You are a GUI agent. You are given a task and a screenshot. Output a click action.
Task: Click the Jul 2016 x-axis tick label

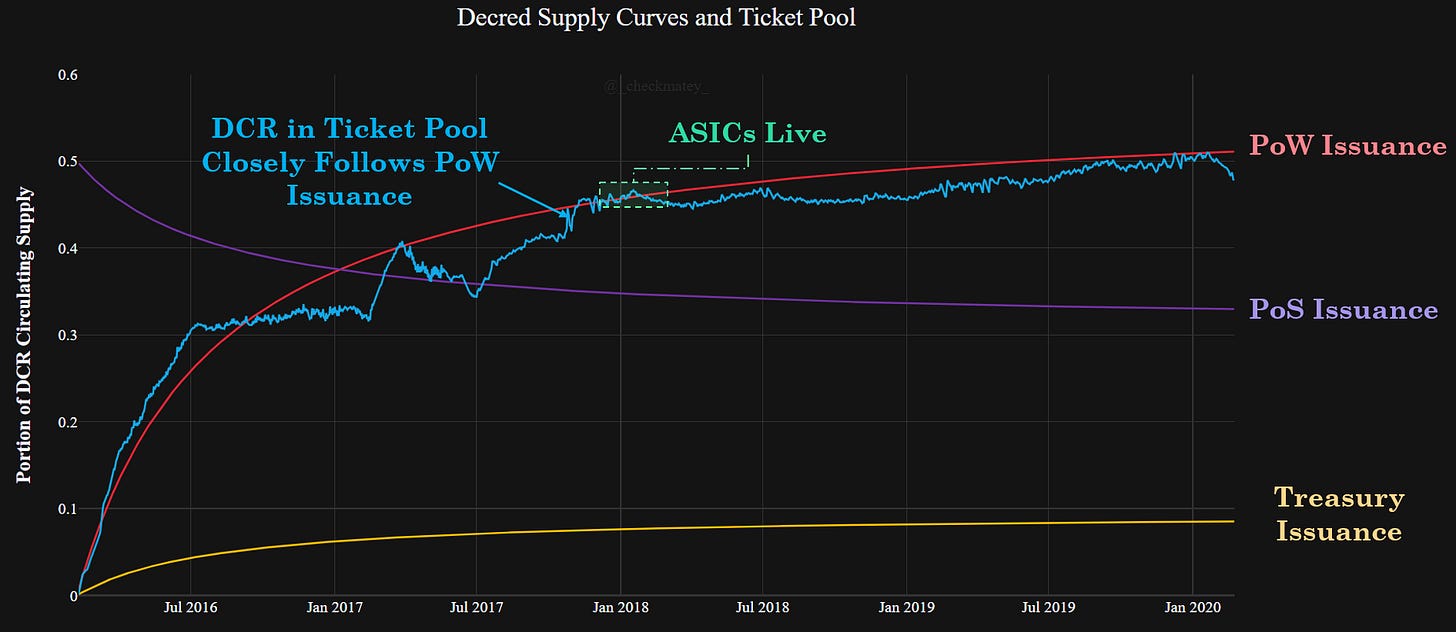coord(190,607)
